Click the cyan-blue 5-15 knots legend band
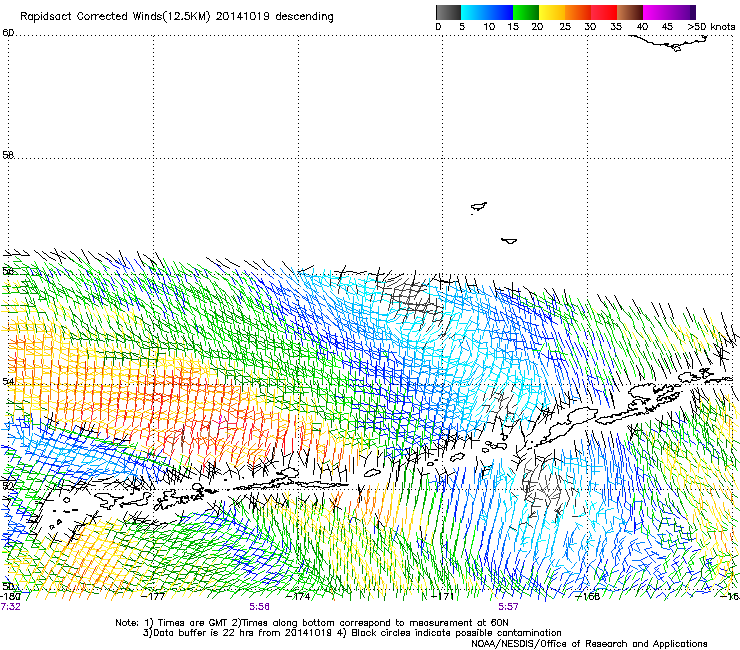Screen dimensions: 740x650 pos(487,12)
